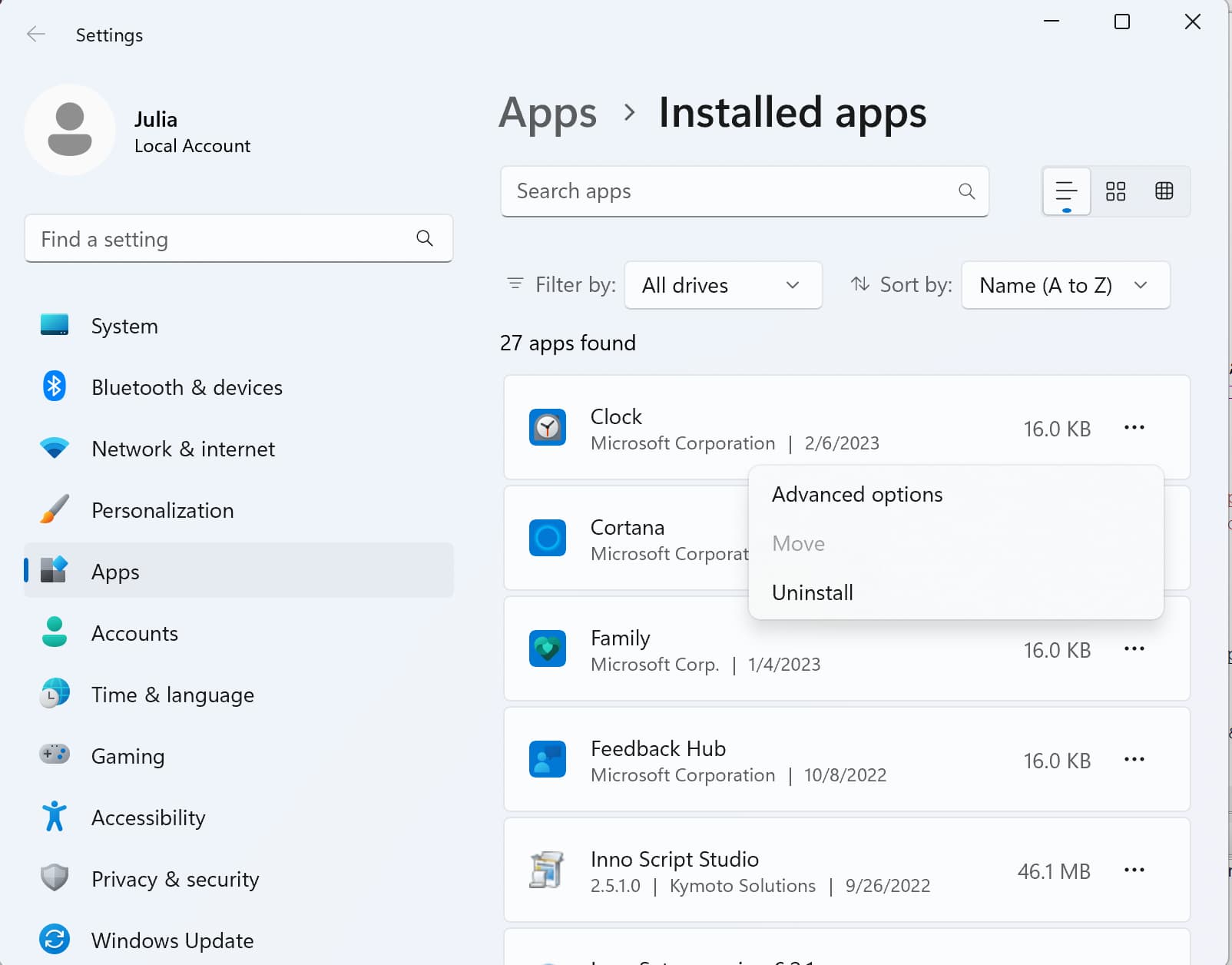Switch to grid view layout icon
The width and height of the screenshot is (1232, 965).
click(x=1115, y=191)
